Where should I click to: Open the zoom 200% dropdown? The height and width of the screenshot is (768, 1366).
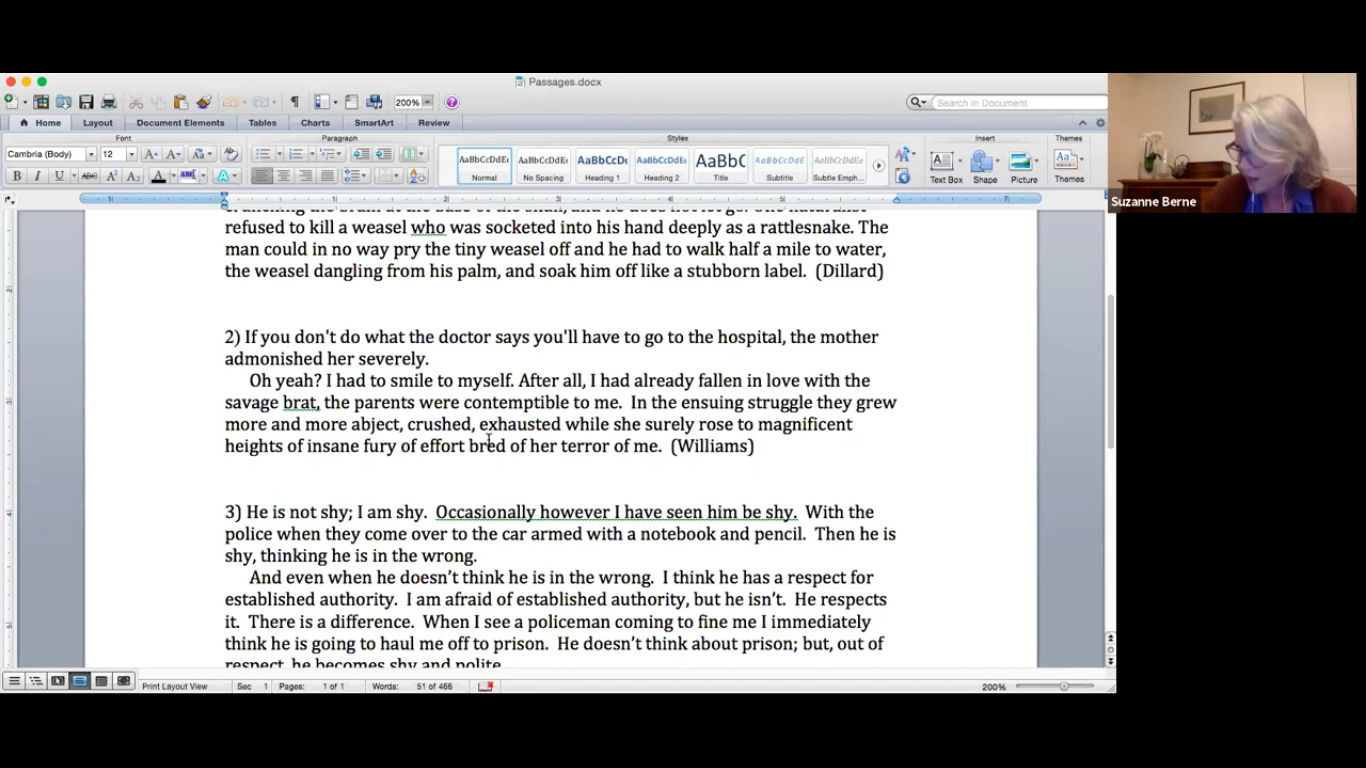pos(427,102)
